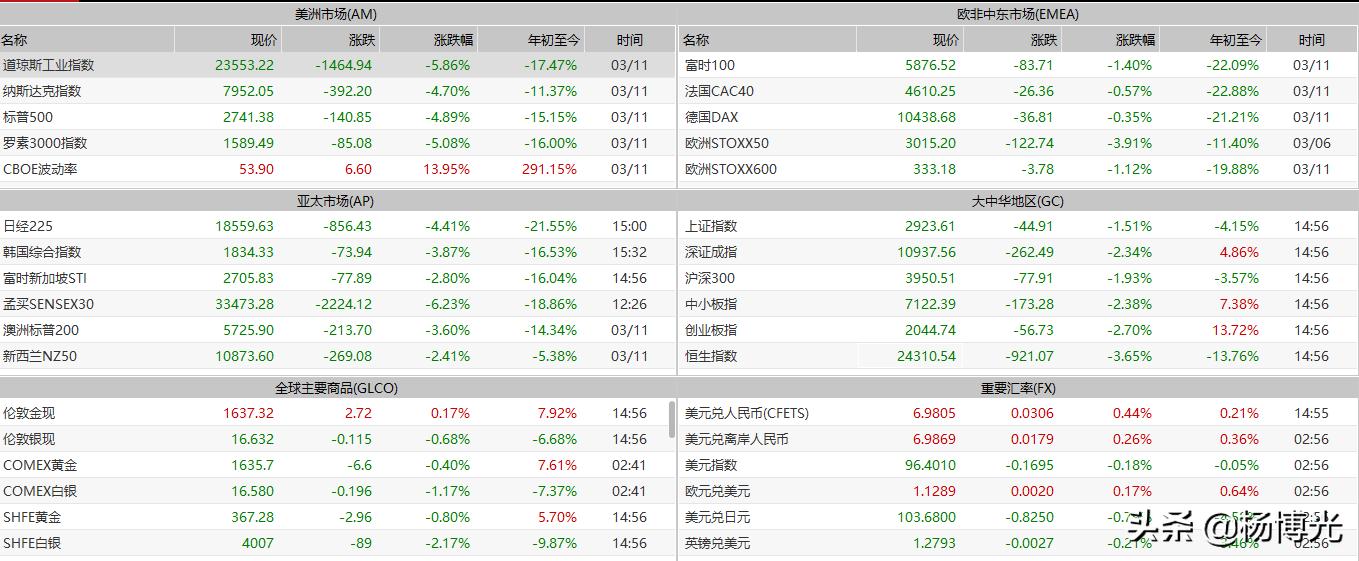Open 美元兑人民币(CFETS) exchange rate

[x=746, y=413]
